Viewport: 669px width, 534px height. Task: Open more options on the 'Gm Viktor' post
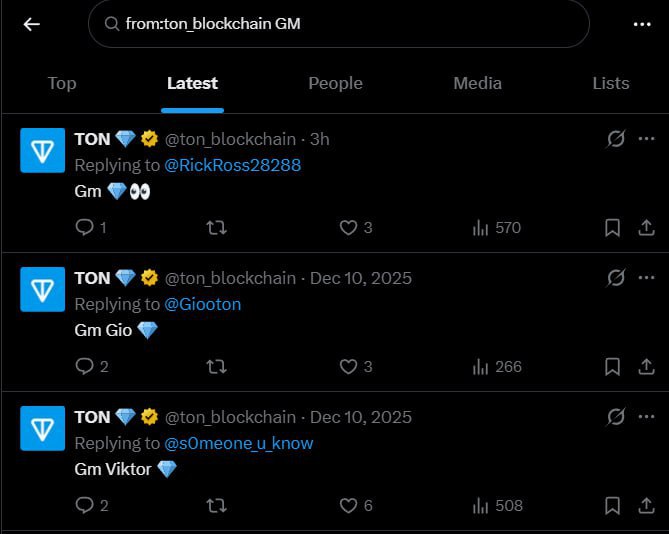(x=646, y=417)
